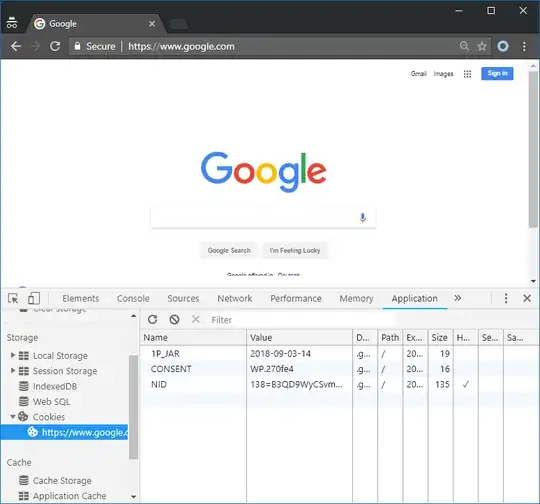The width and height of the screenshot is (540, 504).
Task: Click the Google tab title
Action: [63, 24]
